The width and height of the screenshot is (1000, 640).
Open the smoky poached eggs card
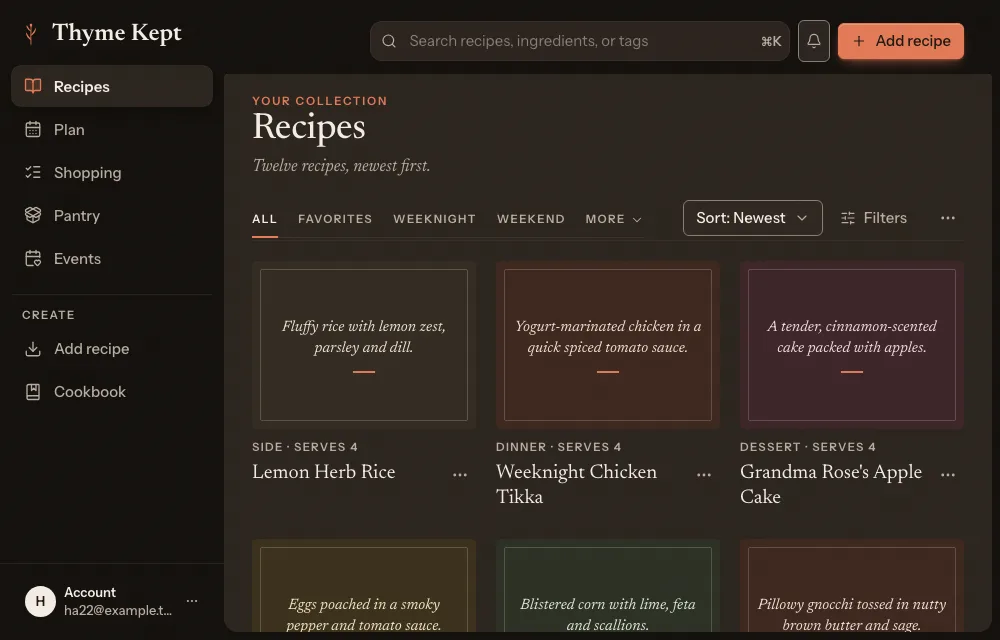(364, 586)
